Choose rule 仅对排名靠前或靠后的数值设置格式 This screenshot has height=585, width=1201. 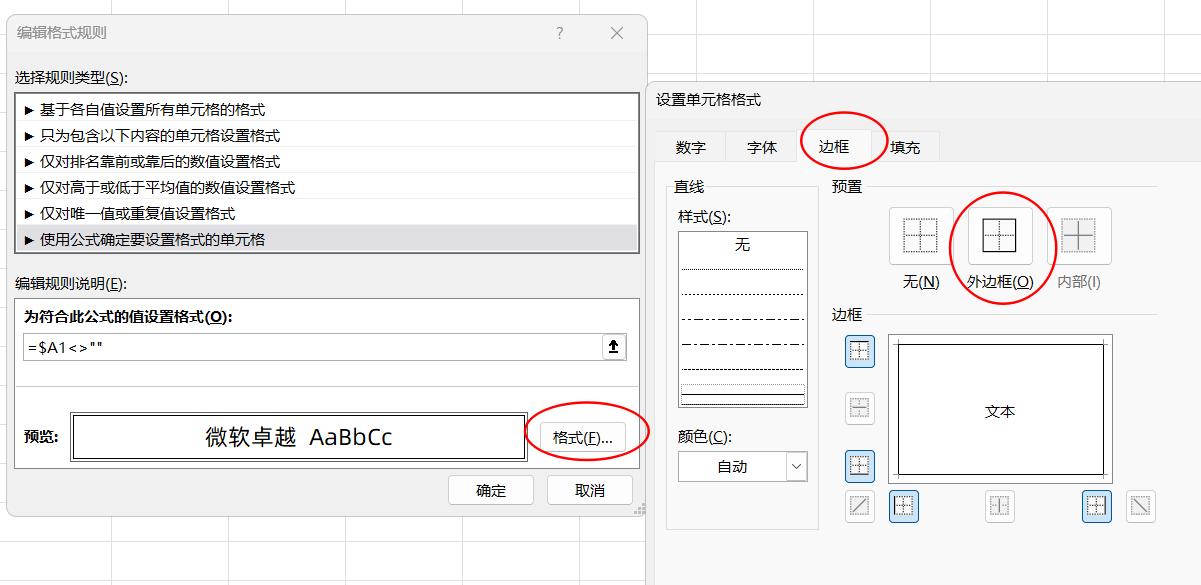point(328,162)
